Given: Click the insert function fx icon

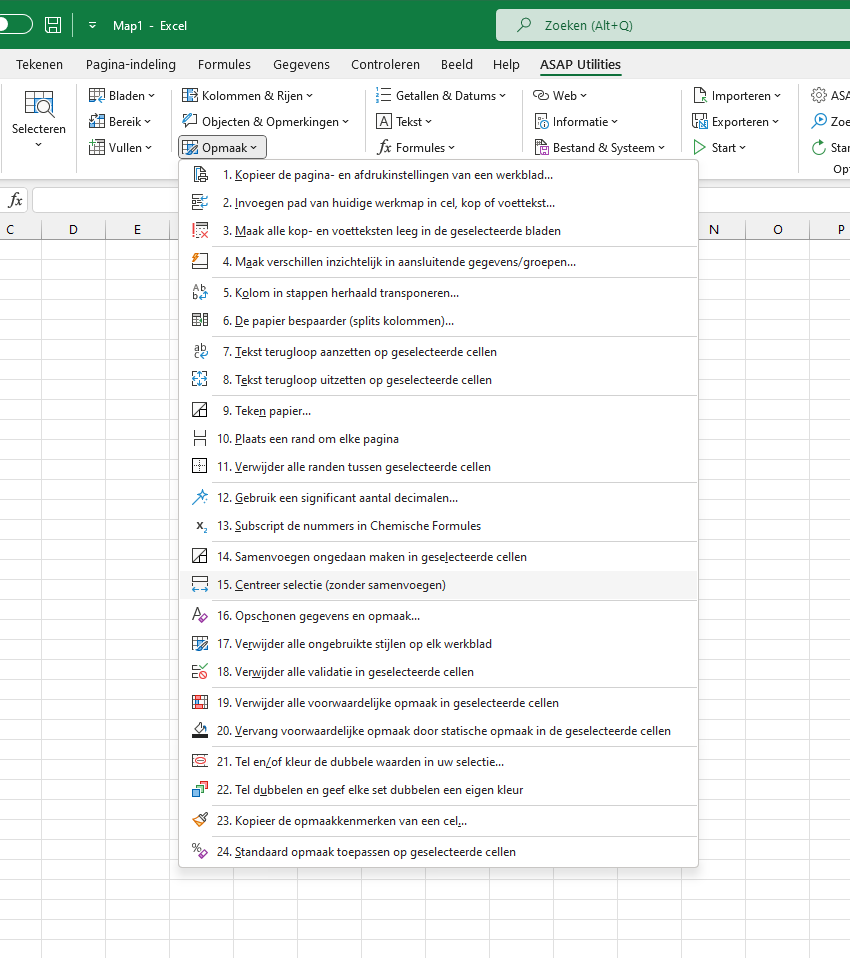Looking at the screenshot, I should coord(15,200).
